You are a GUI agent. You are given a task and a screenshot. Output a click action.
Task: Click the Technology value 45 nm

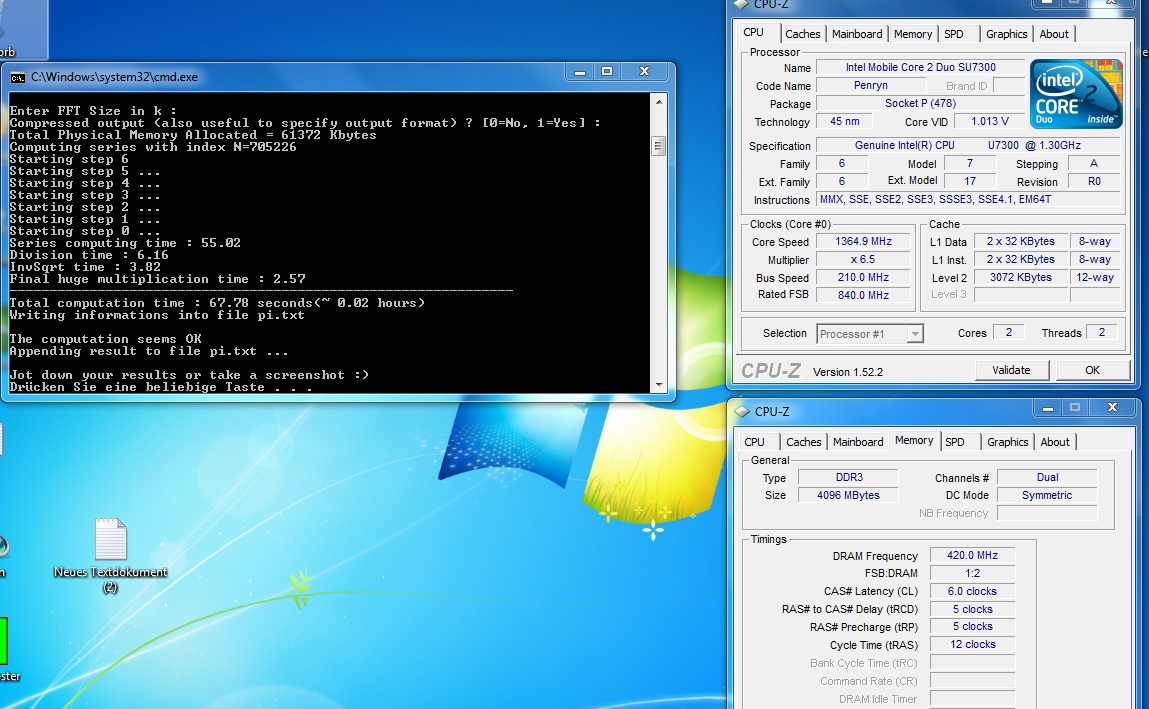click(844, 122)
